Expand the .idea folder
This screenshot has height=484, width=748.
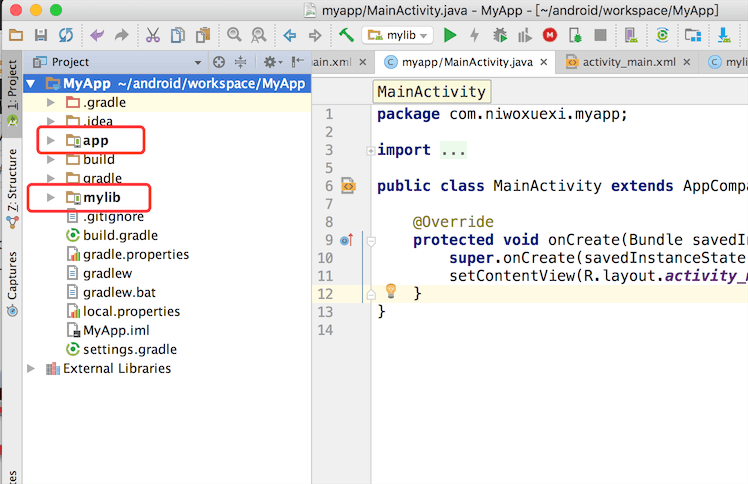51,121
